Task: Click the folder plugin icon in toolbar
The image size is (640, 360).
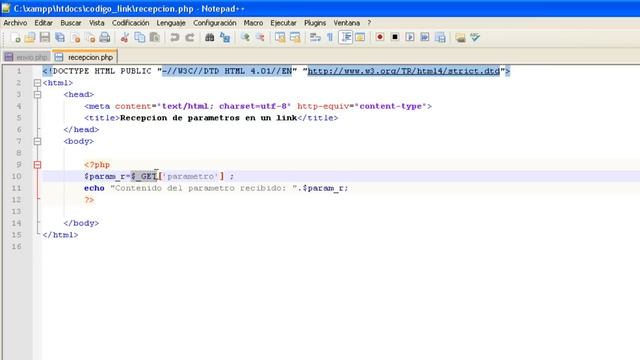Action: pyautogui.click(x=460, y=38)
